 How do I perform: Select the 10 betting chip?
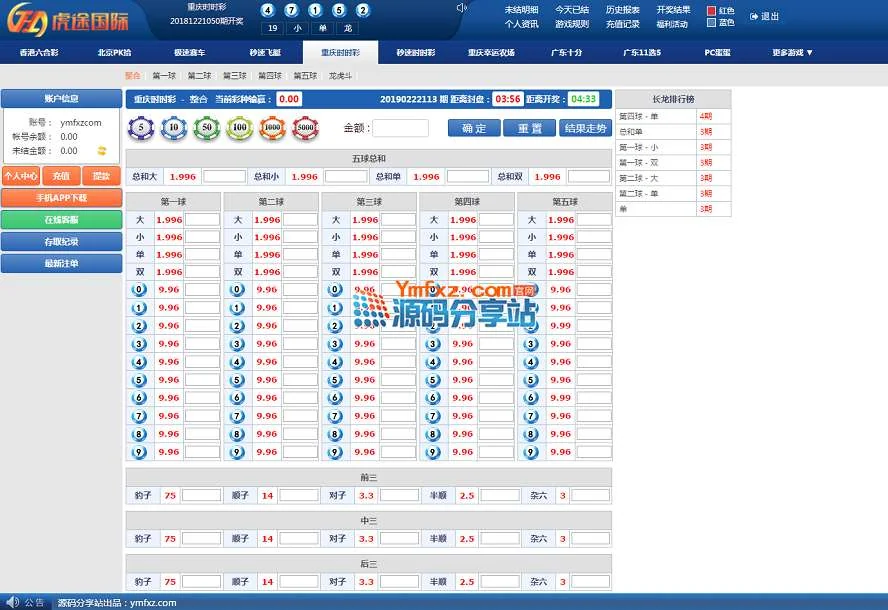coord(174,128)
